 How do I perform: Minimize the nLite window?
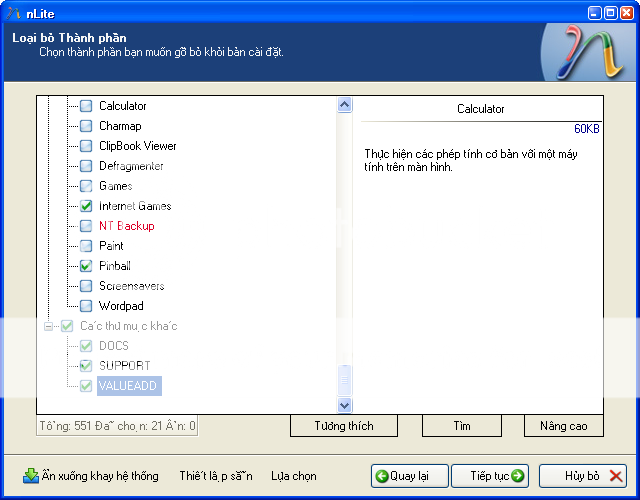click(x=594, y=13)
